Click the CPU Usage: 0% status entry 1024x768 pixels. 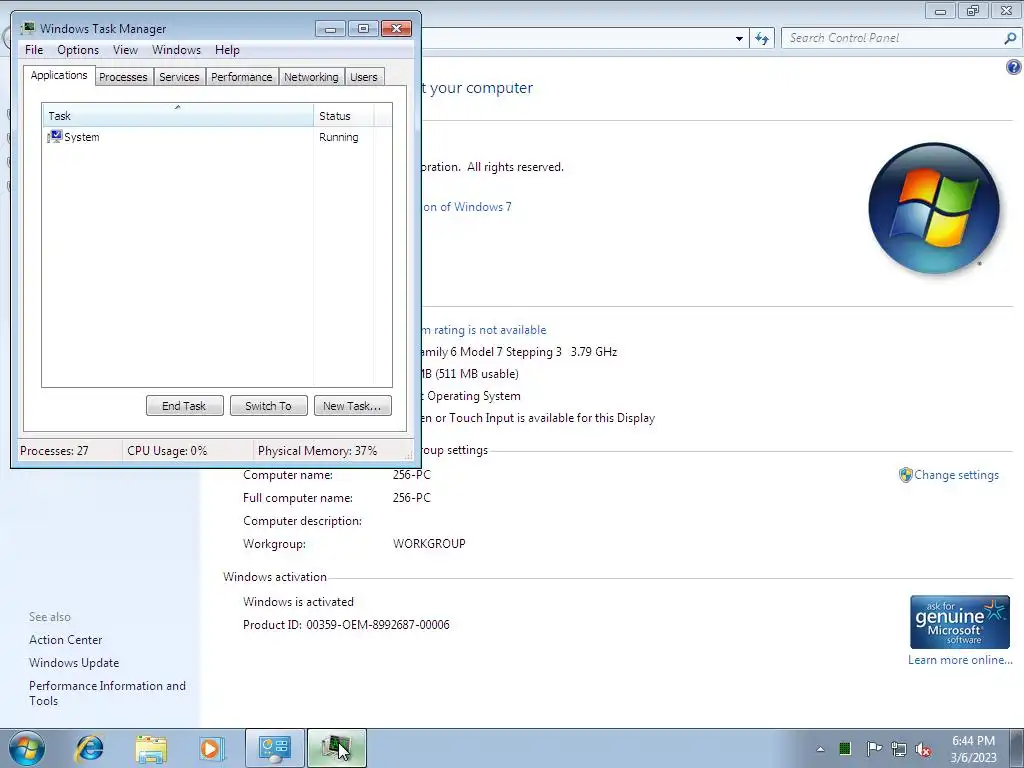point(167,451)
